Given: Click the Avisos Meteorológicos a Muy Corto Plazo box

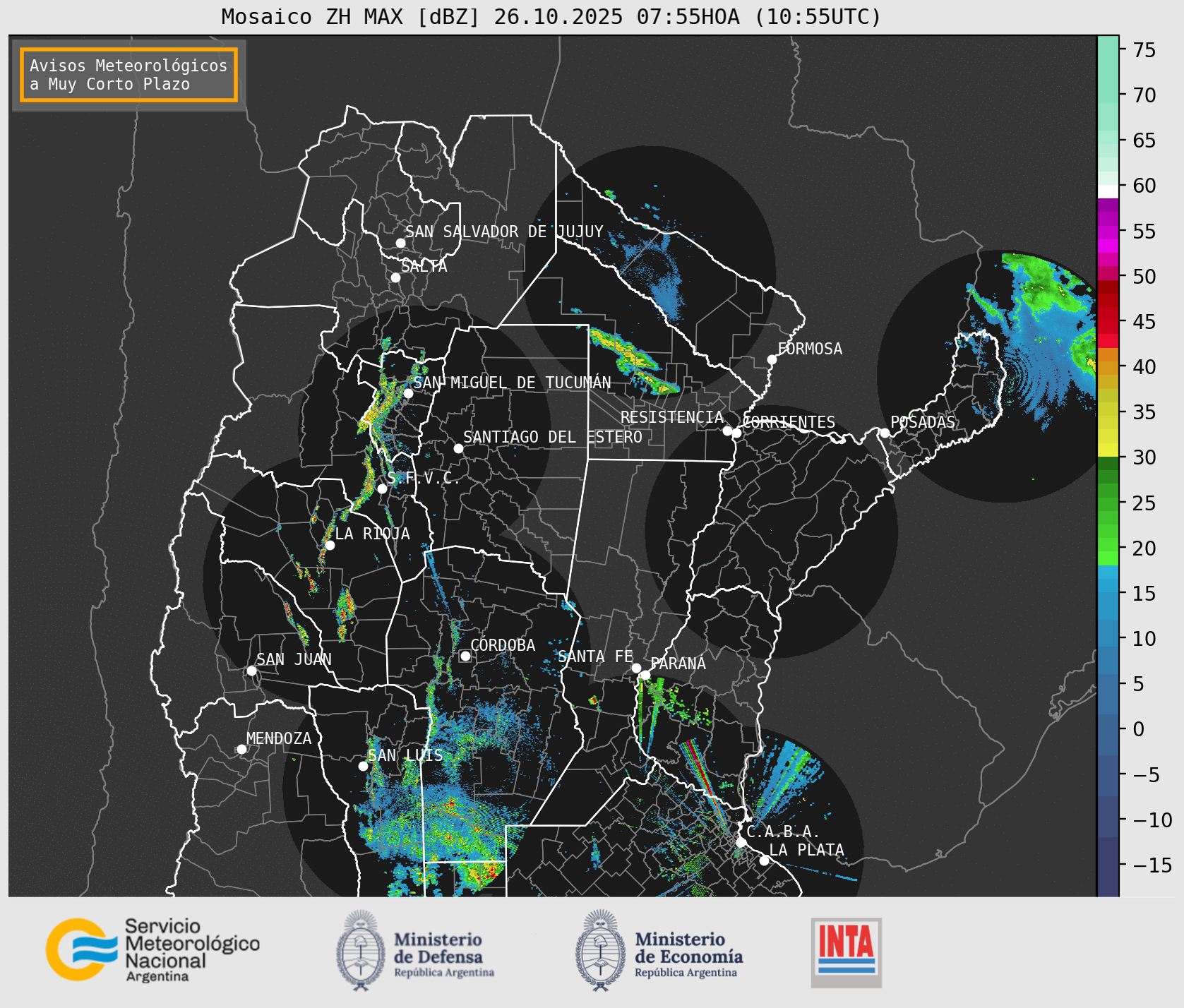Looking at the screenshot, I should 128,76.
